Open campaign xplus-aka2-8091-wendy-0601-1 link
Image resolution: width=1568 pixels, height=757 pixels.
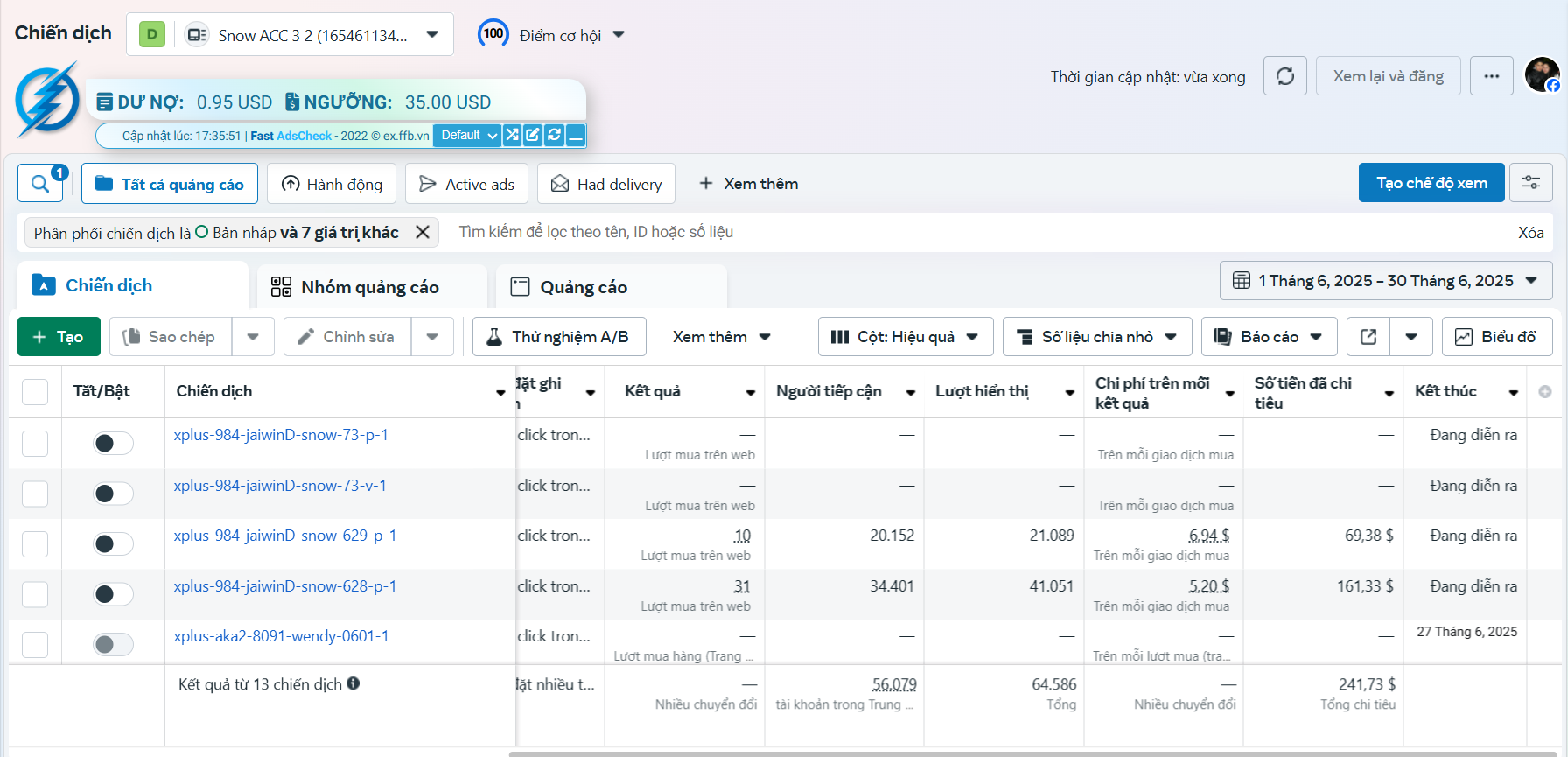click(281, 636)
